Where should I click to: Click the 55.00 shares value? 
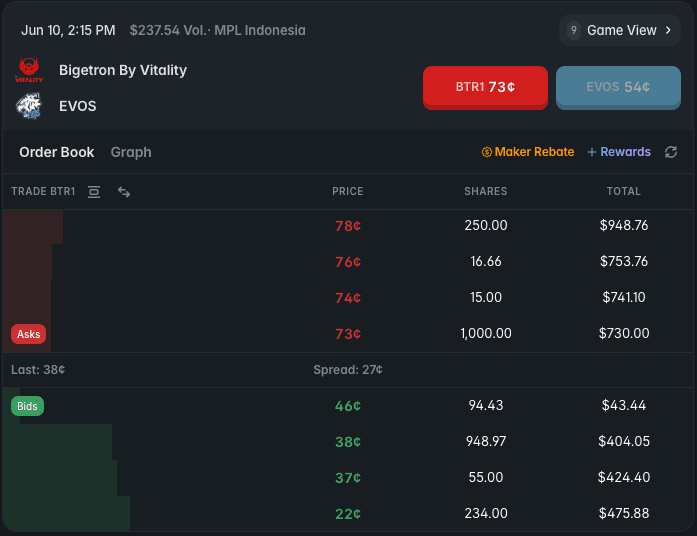pos(486,477)
